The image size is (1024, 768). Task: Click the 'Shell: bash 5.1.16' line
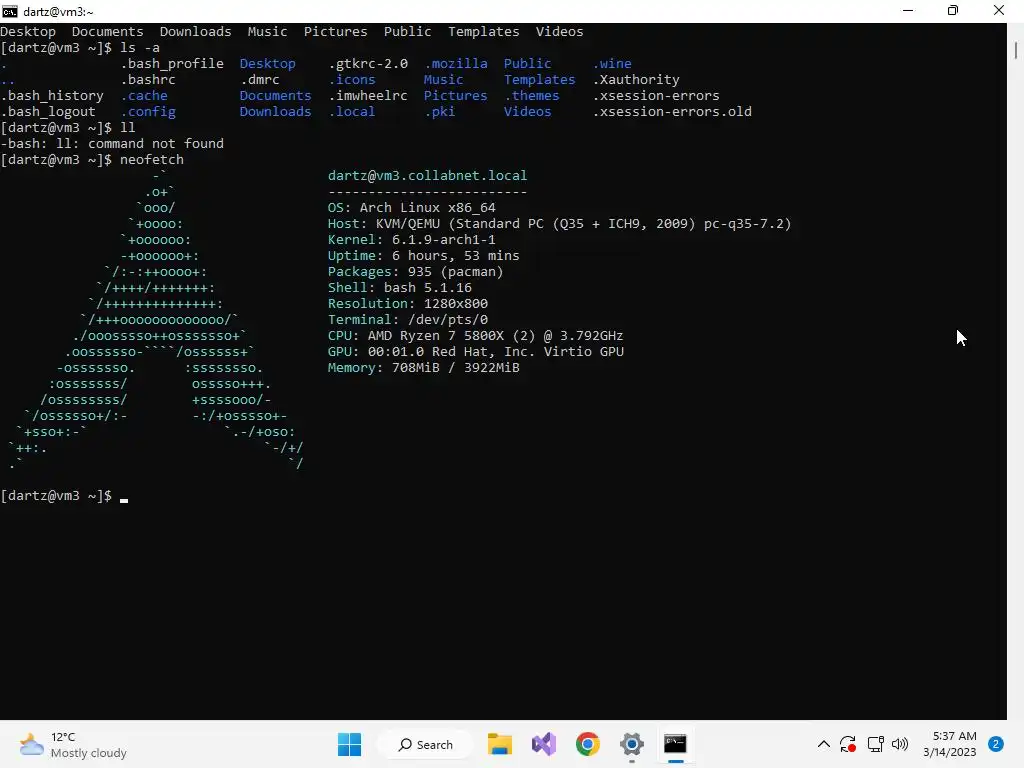pyautogui.click(x=400, y=287)
